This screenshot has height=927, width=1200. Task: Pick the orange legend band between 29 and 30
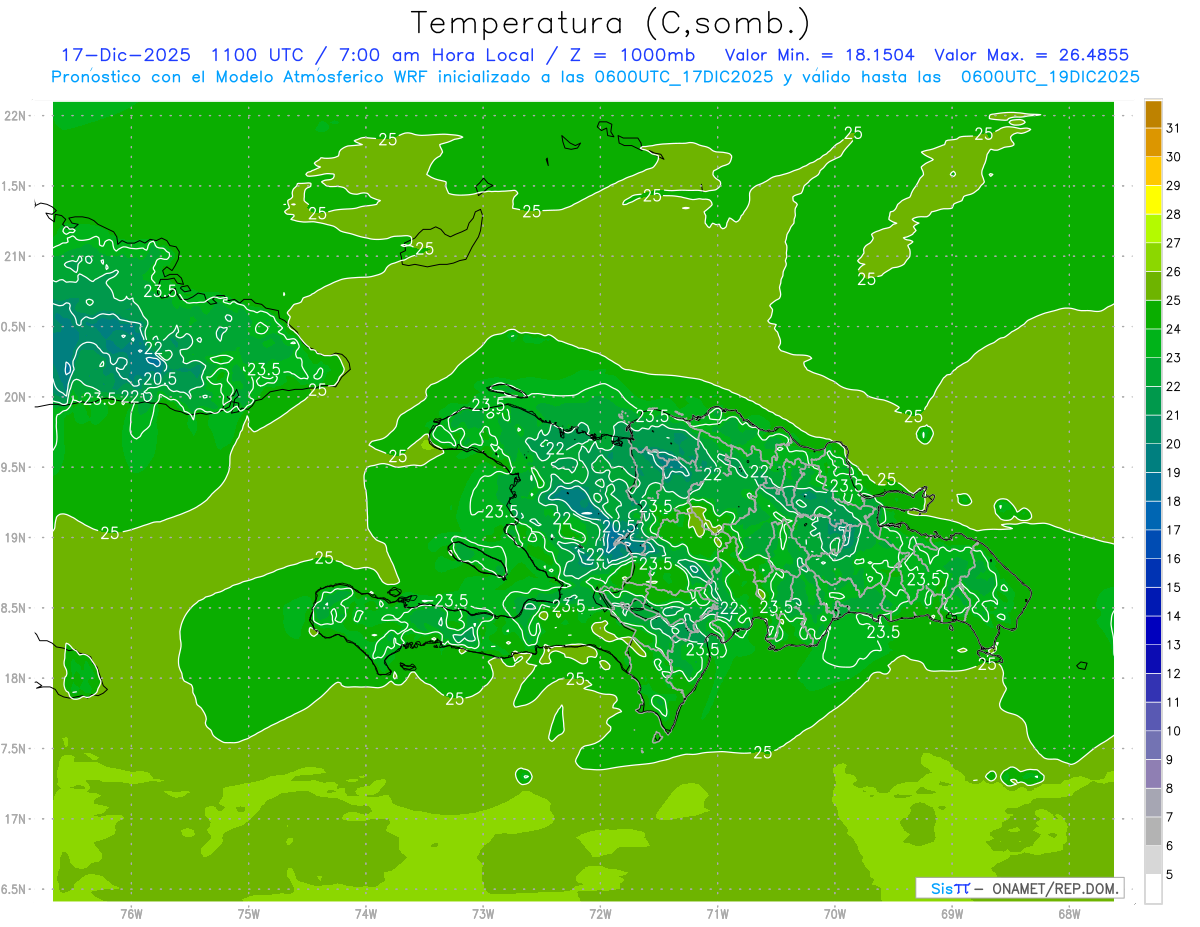point(1153,171)
